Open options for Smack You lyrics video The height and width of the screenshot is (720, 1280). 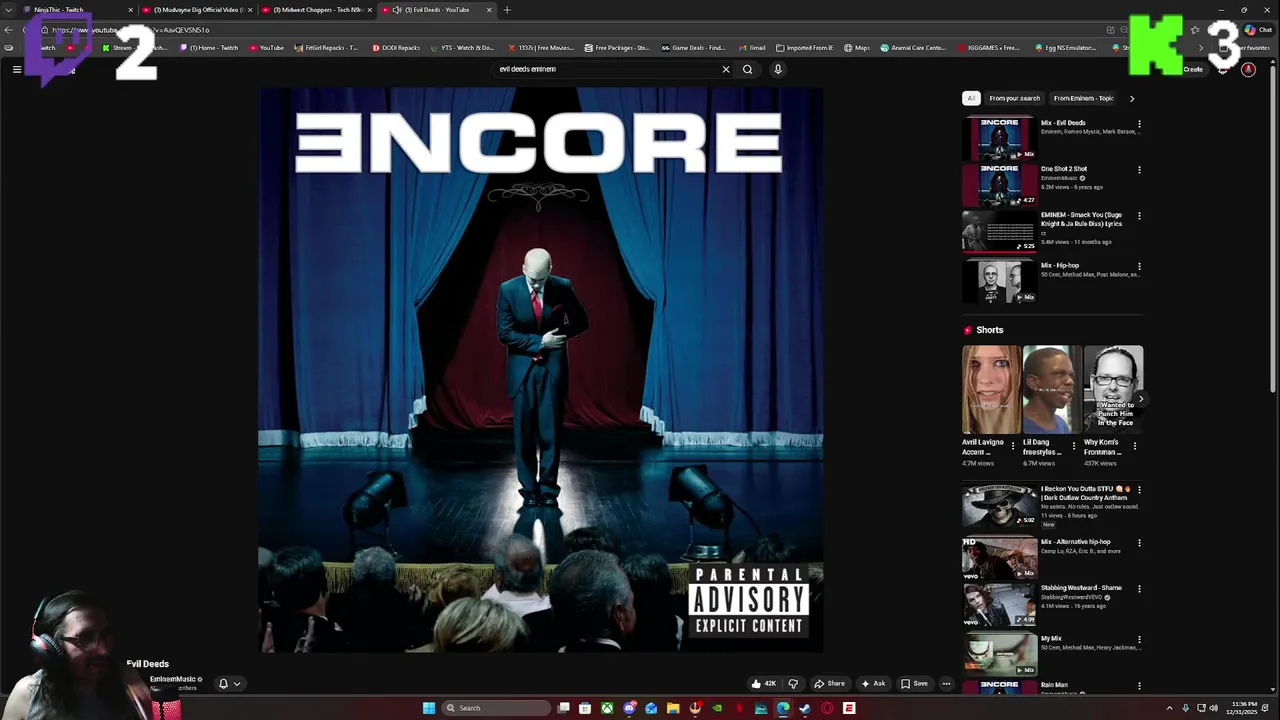point(1139,216)
